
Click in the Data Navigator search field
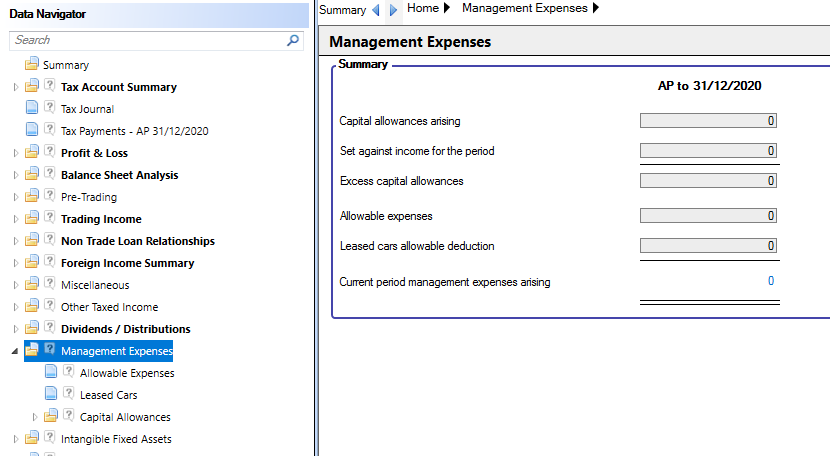(x=148, y=40)
